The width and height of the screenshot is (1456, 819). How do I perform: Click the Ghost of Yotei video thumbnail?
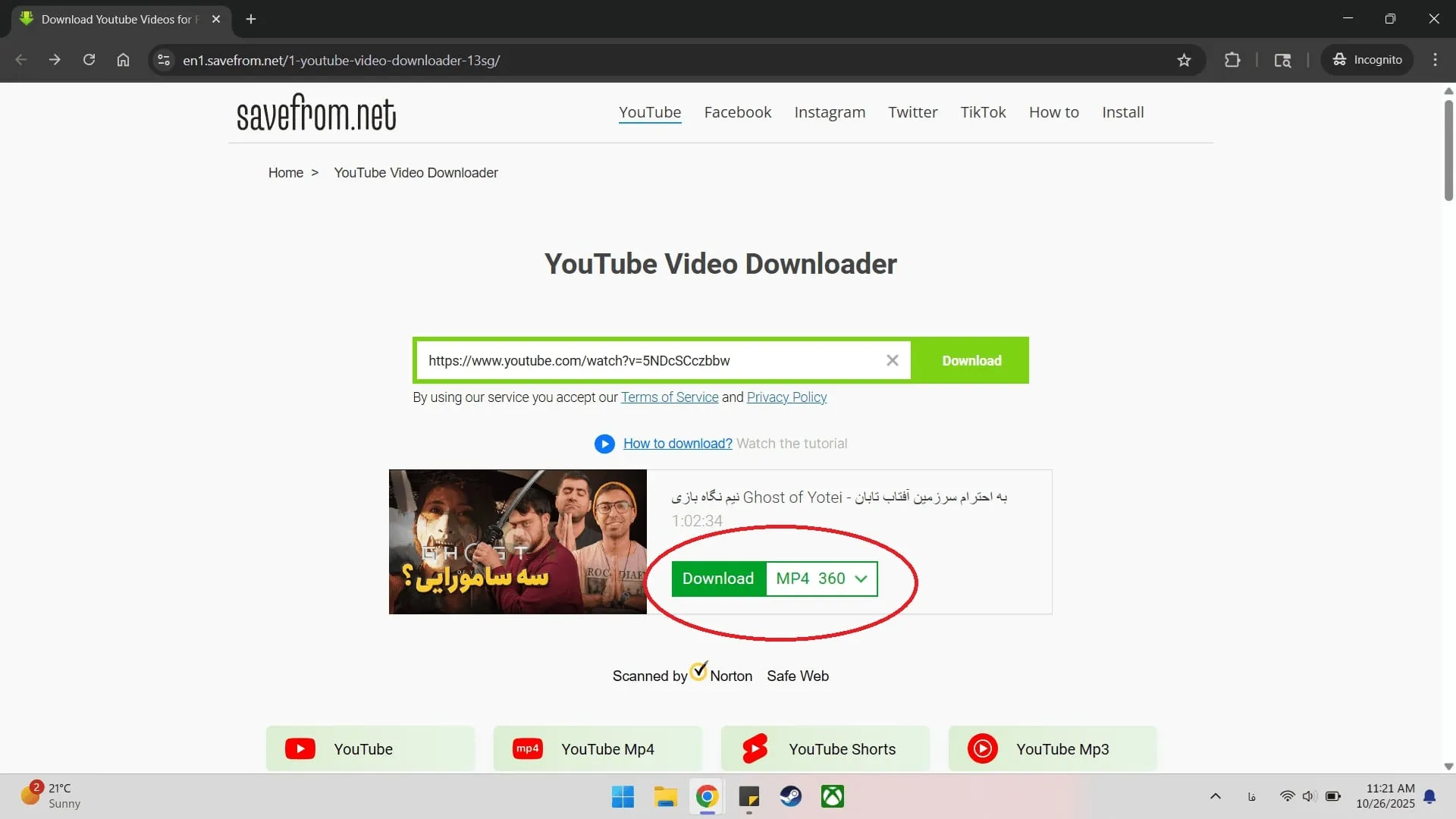[517, 541]
